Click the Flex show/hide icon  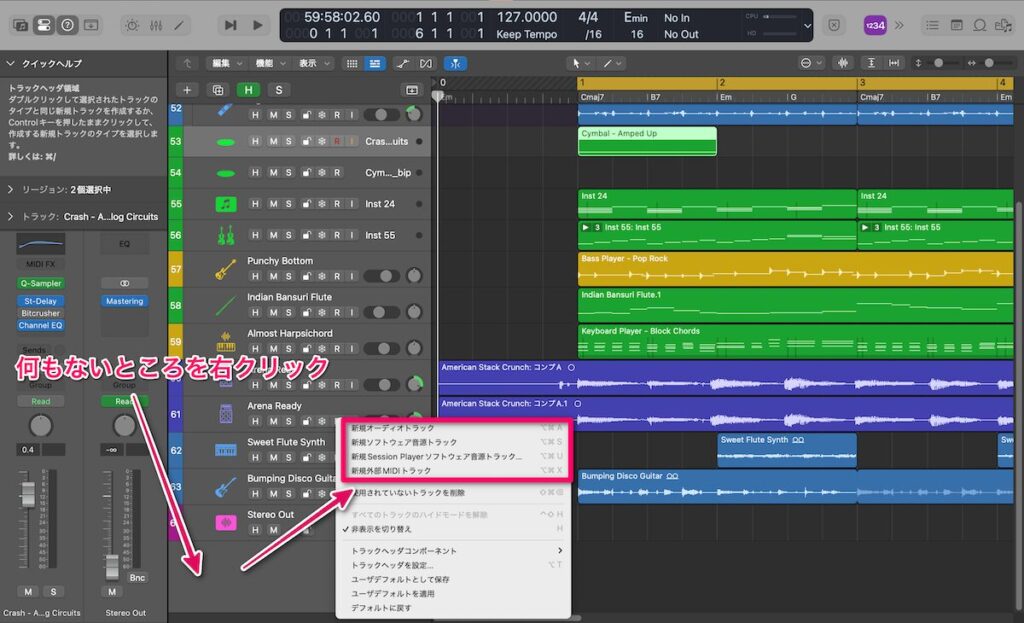point(426,63)
